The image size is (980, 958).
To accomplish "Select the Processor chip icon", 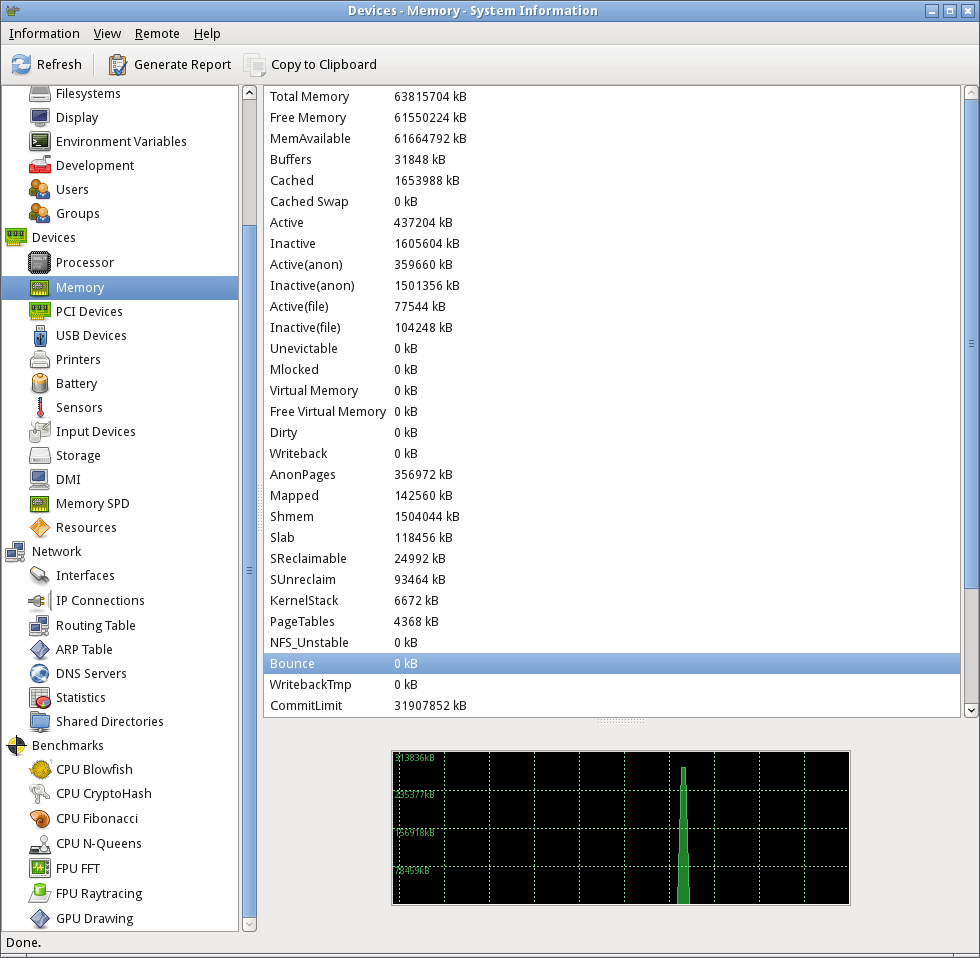I will pyautogui.click(x=39, y=262).
